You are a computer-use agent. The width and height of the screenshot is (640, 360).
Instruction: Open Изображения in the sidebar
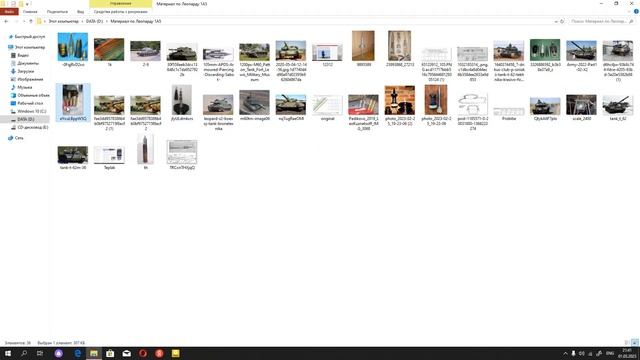coord(30,79)
